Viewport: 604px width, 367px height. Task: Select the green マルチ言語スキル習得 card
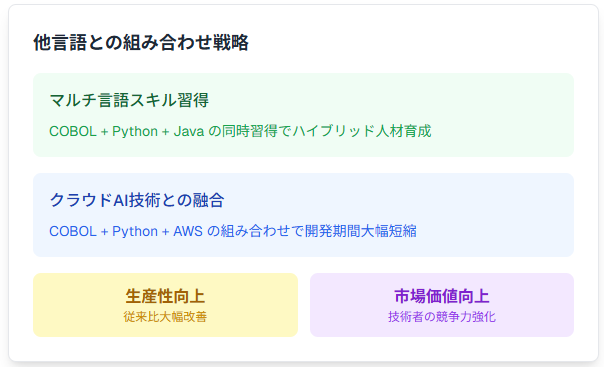[304, 115]
